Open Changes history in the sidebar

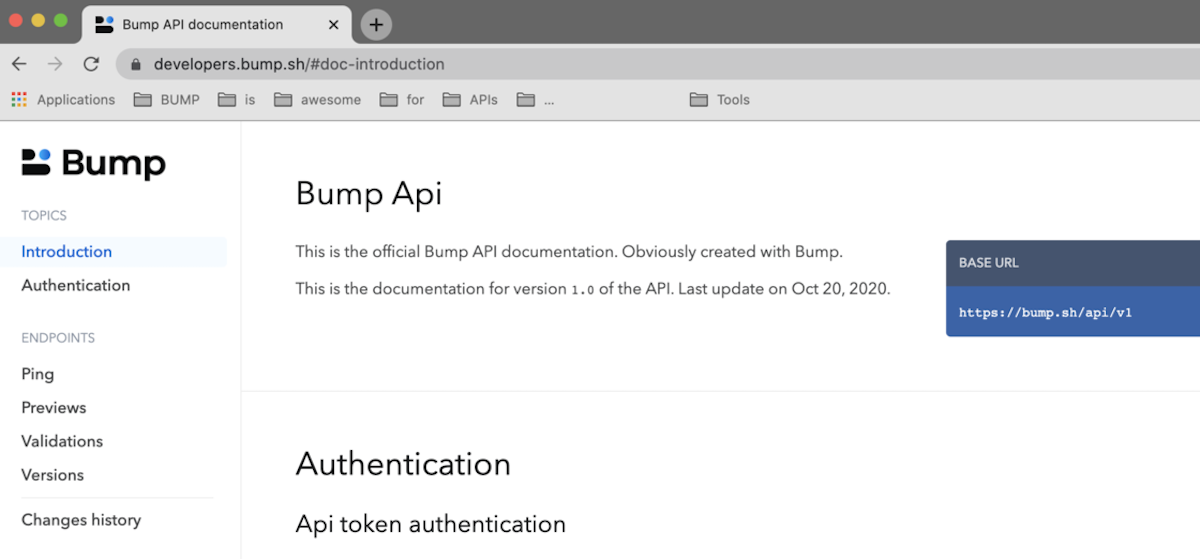point(81,520)
